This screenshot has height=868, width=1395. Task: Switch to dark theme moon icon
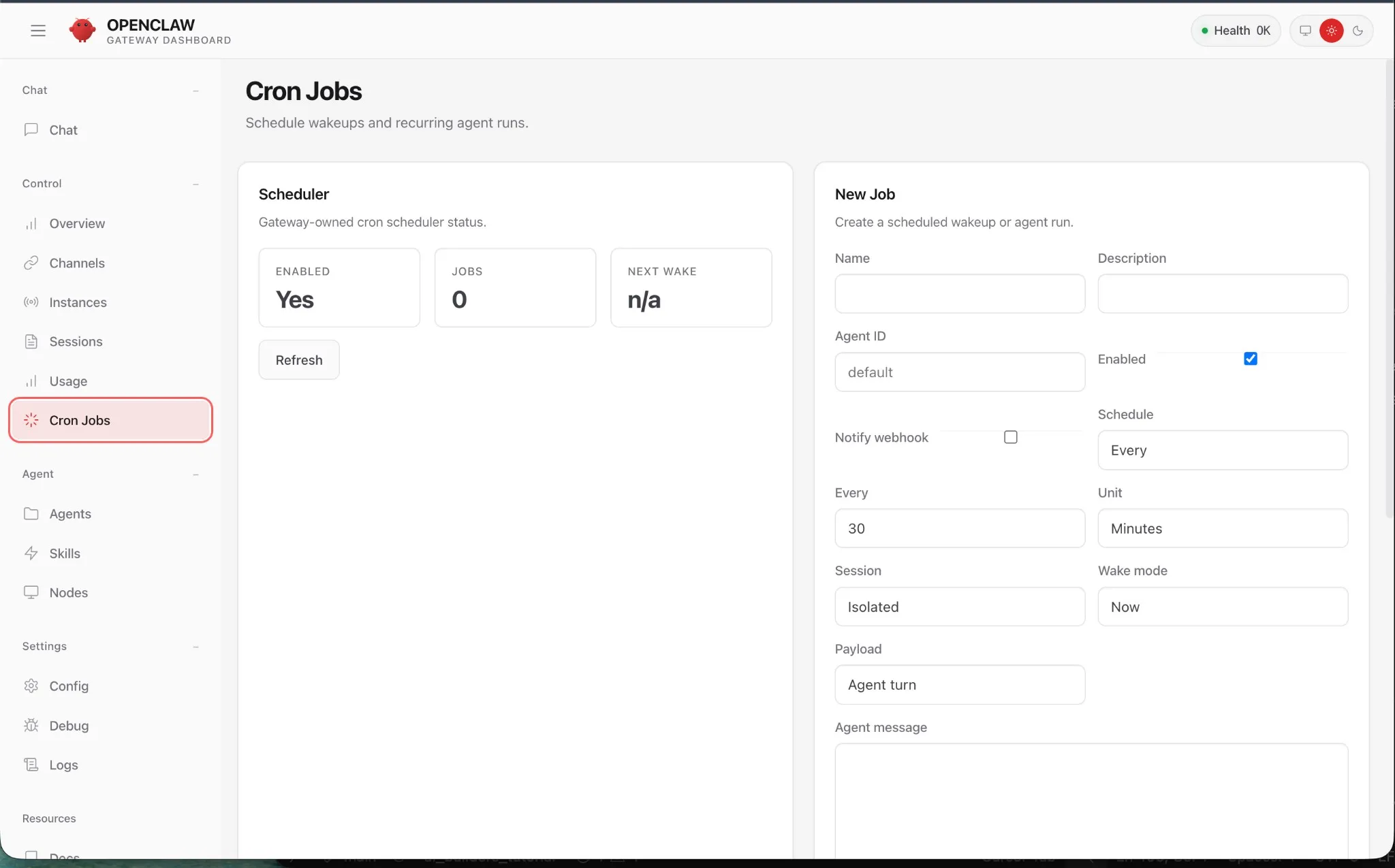[x=1358, y=31]
